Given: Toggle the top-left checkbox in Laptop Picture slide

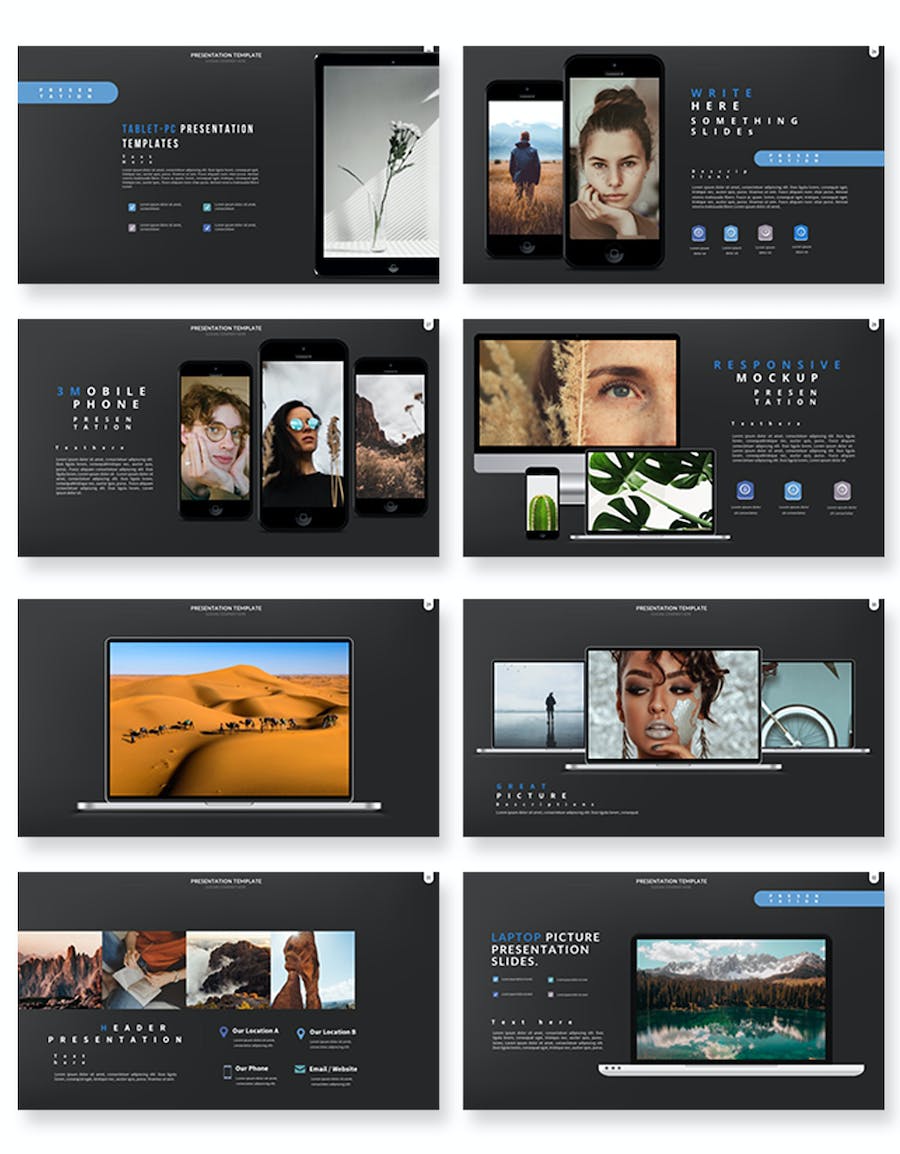Looking at the screenshot, I should pyautogui.click(x=495, y=979).
